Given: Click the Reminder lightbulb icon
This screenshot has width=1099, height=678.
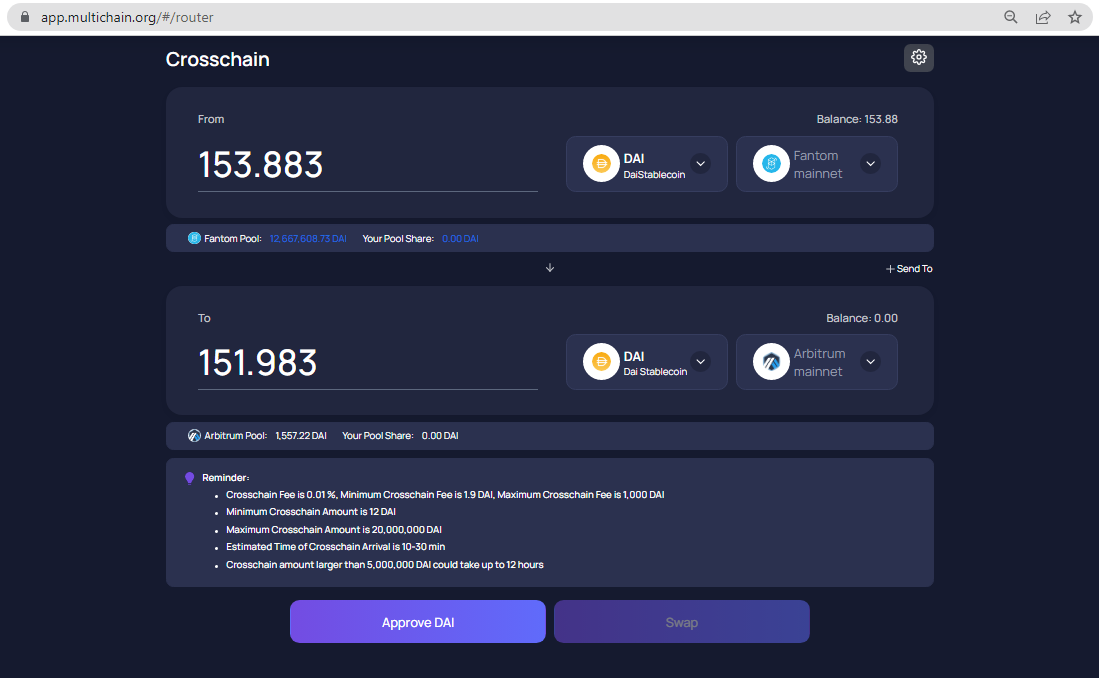Looking at the screenshot, I should (189, 478).
